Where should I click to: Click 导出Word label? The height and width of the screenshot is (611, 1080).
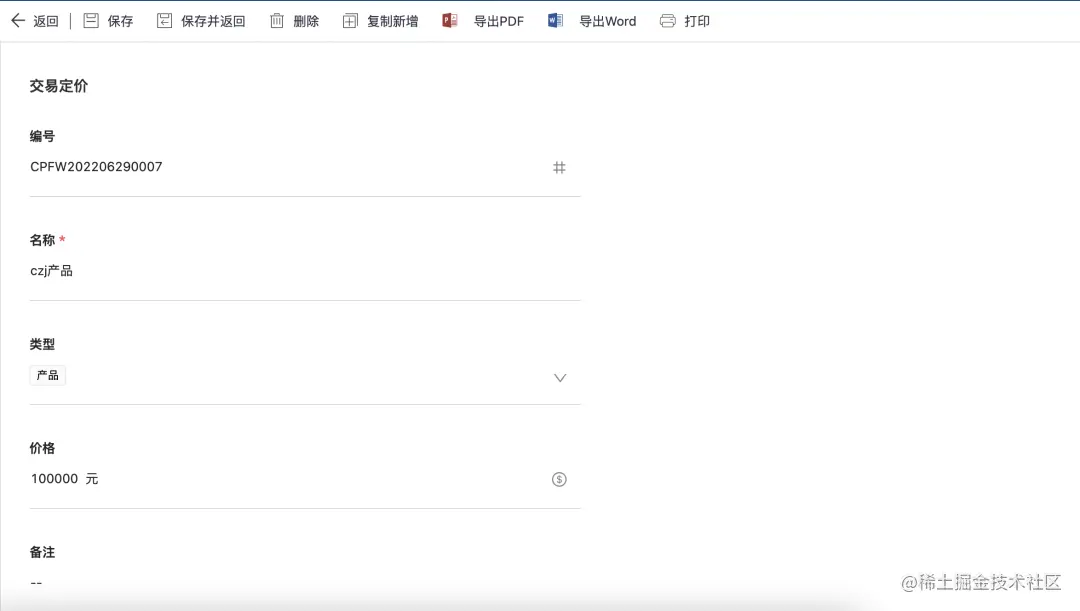tap(608, 21)
